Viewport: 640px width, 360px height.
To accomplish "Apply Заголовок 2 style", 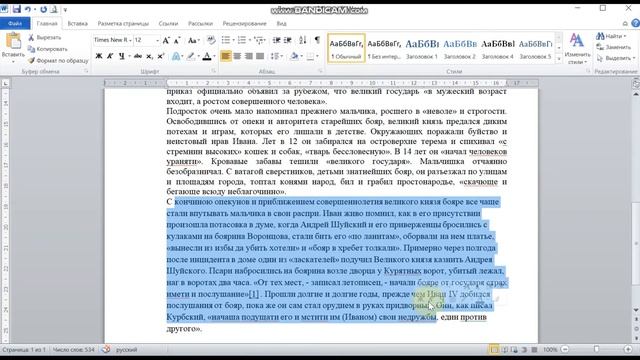I will (460, 48).
